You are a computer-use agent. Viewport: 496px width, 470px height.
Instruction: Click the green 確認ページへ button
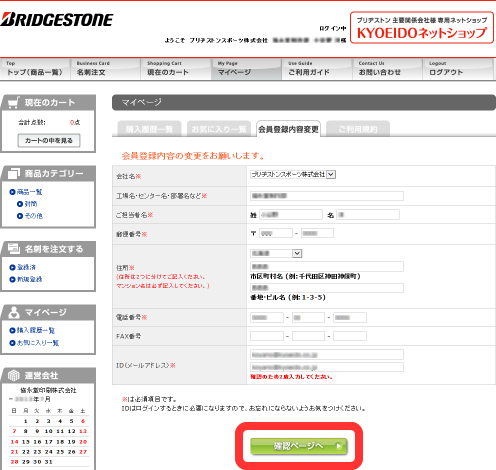[299, 446]
